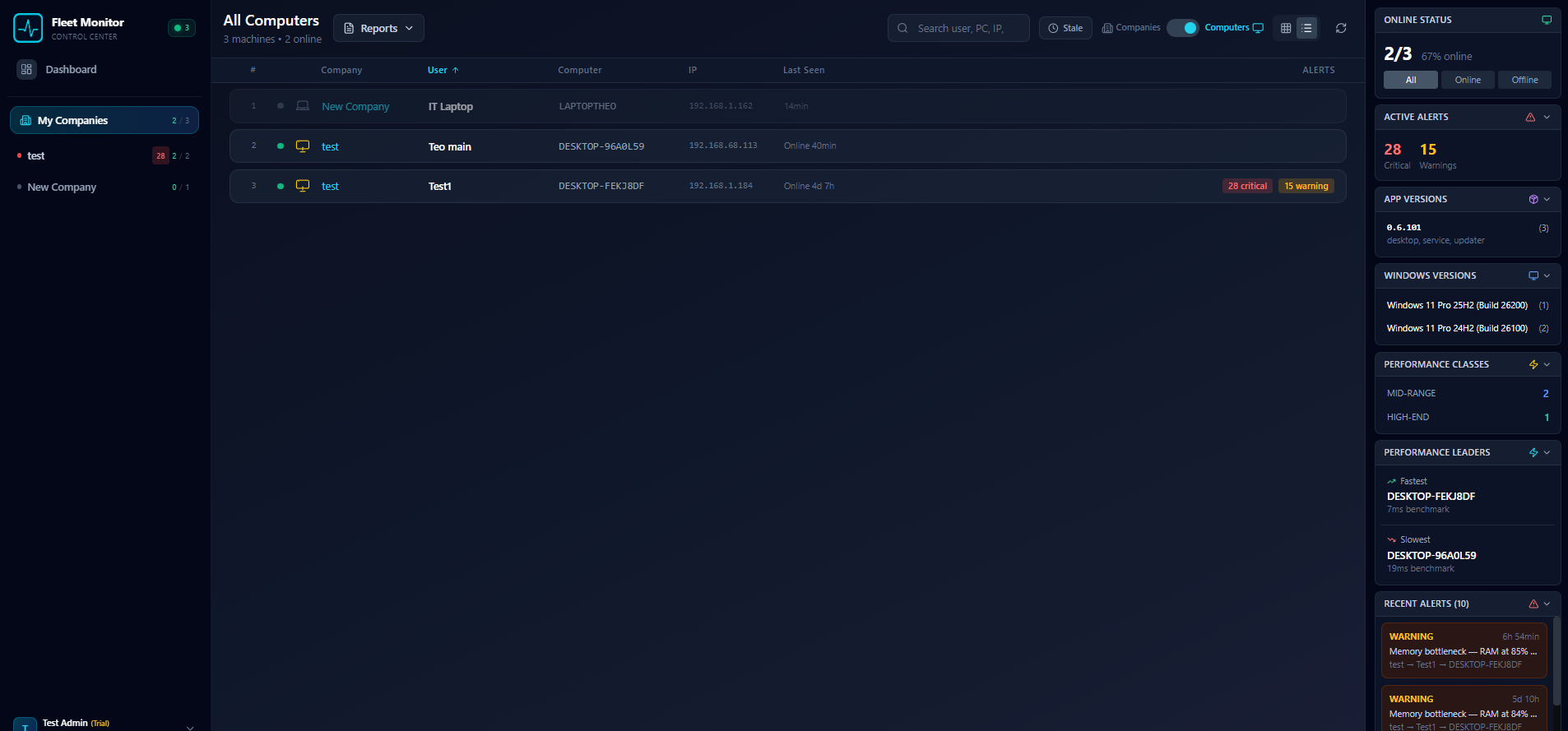1568x731 pixels.
Task: Open test company link in Test1 row
Action: [x=330, y=186]
